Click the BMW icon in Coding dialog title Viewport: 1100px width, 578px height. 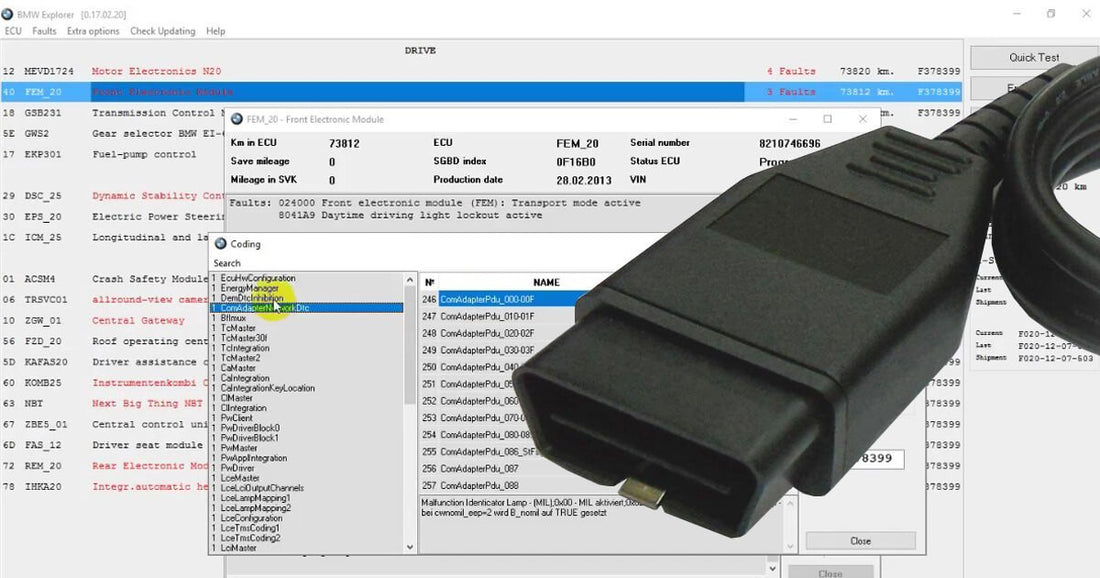[x=220, y=243]
